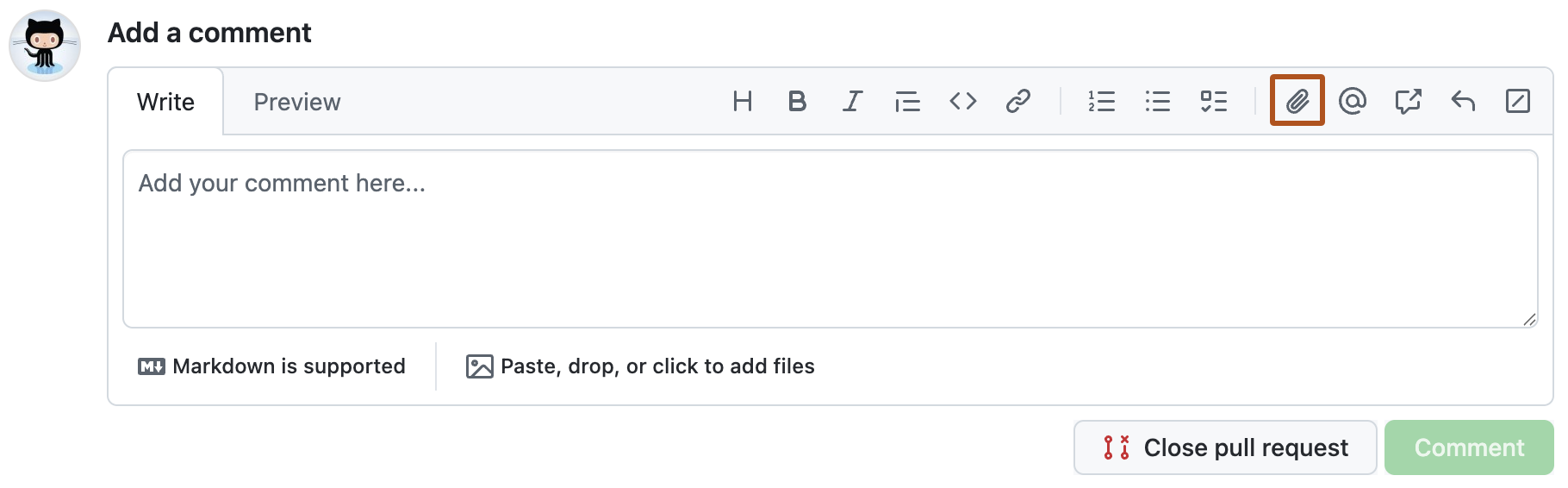Viewport: 1568px width, 488px height.
Task: Switch to the Write tab
Action: coord(165,102)
